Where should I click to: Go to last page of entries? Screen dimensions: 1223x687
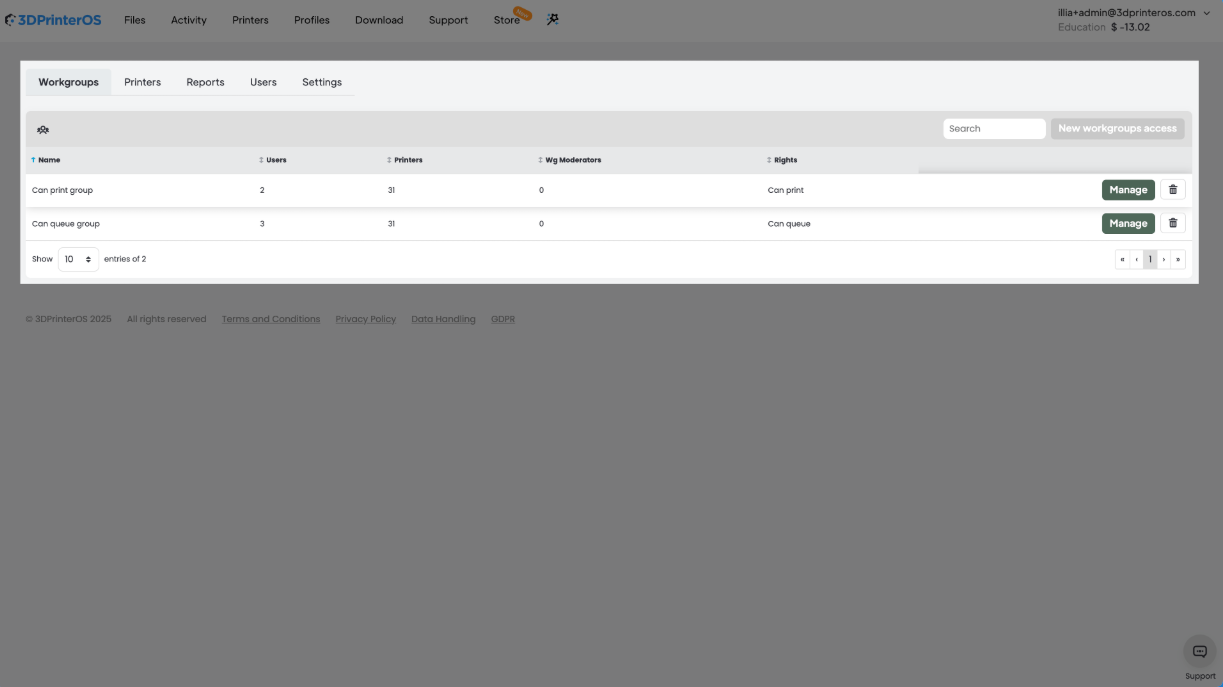[x=1178, y=259]
